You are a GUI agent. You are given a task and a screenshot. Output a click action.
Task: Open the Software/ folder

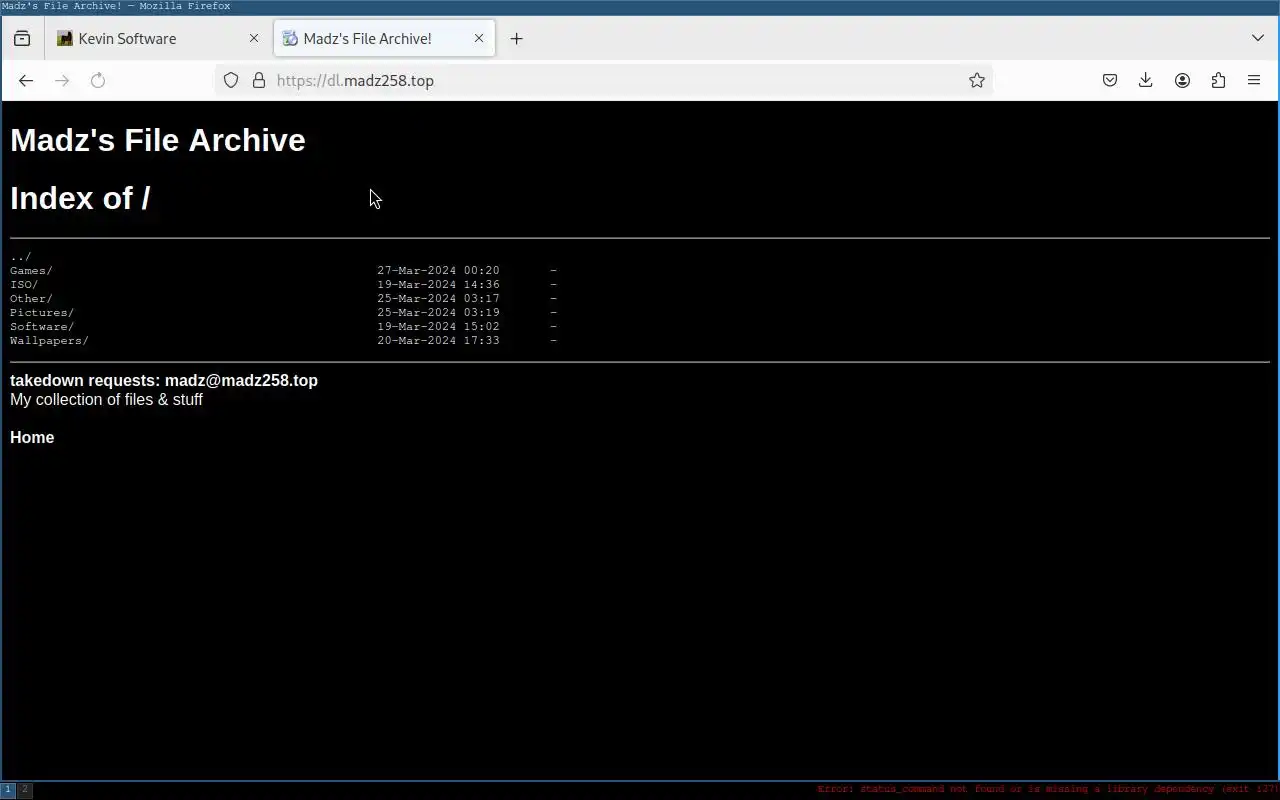(x=42, y=327)
